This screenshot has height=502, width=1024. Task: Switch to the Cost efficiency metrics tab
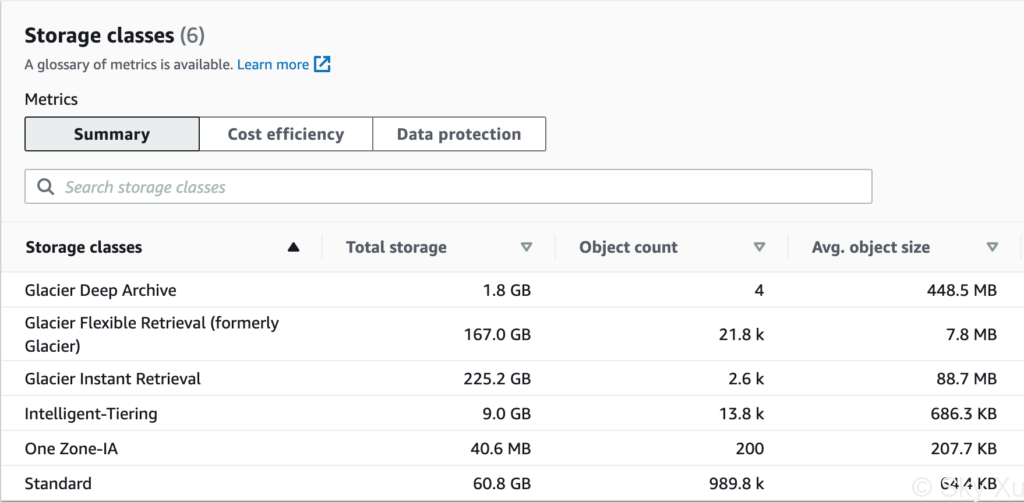pyautogui.click(x=286, y=134)
